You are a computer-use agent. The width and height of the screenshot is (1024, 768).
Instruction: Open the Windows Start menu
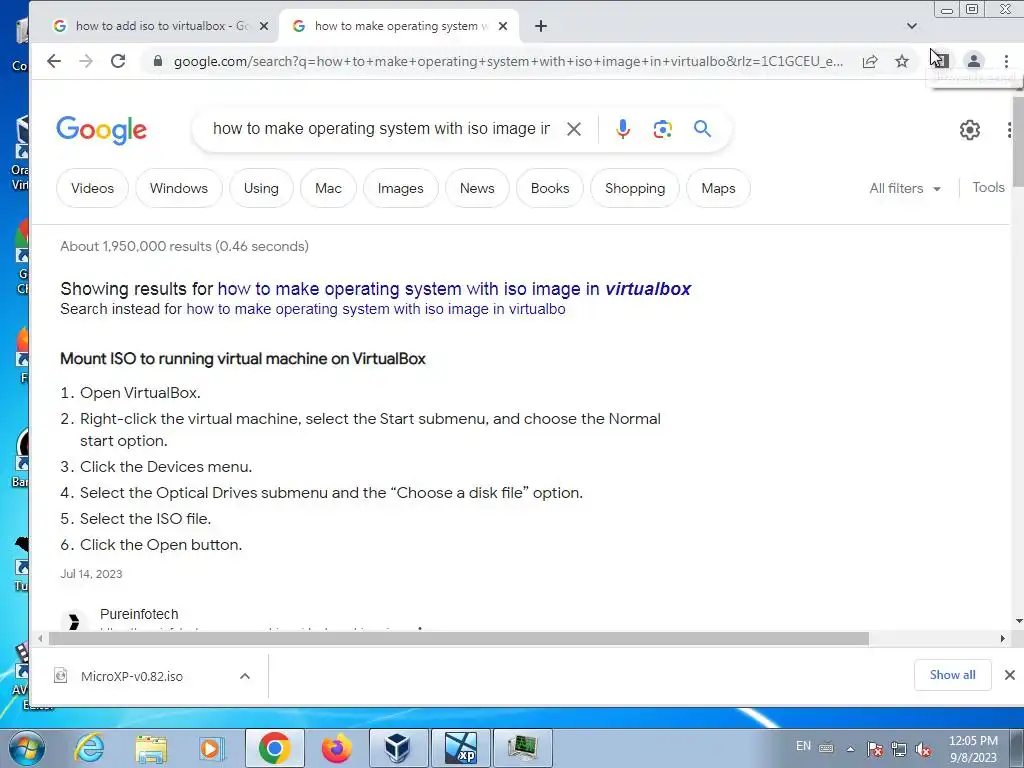[26, 748]
